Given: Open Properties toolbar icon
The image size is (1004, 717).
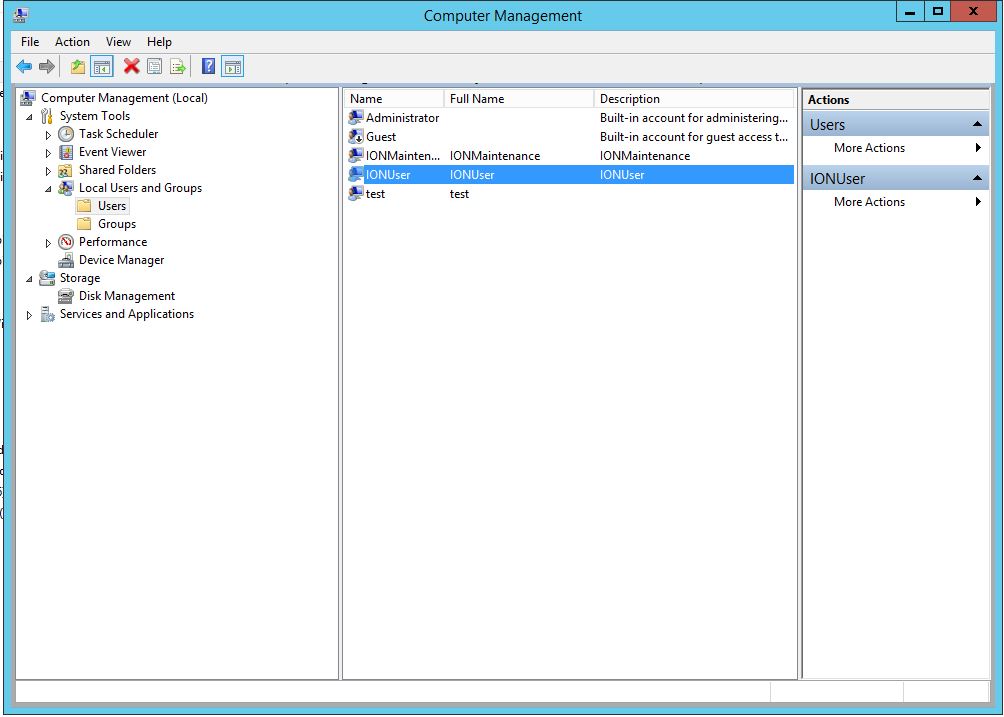Looking at the screenshot, I should click(x=154, y=66).
